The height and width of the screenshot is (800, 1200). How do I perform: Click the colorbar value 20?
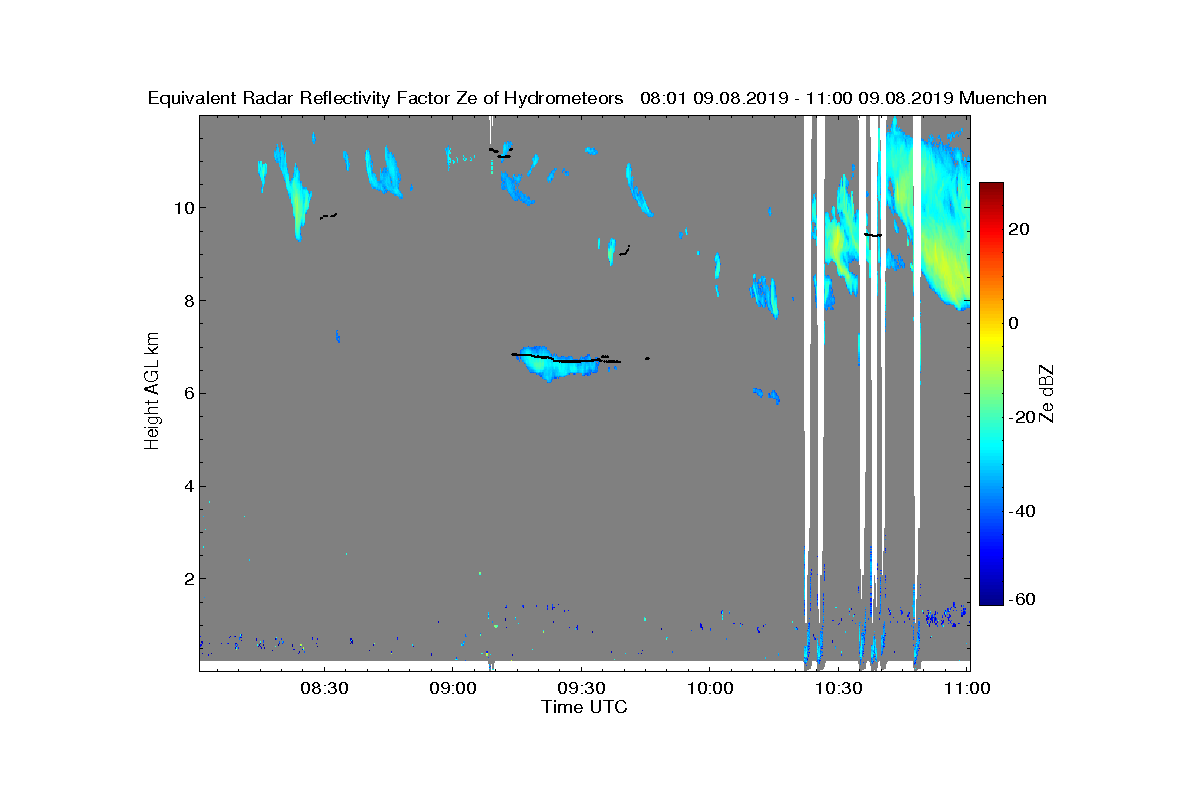[1020, 229]
